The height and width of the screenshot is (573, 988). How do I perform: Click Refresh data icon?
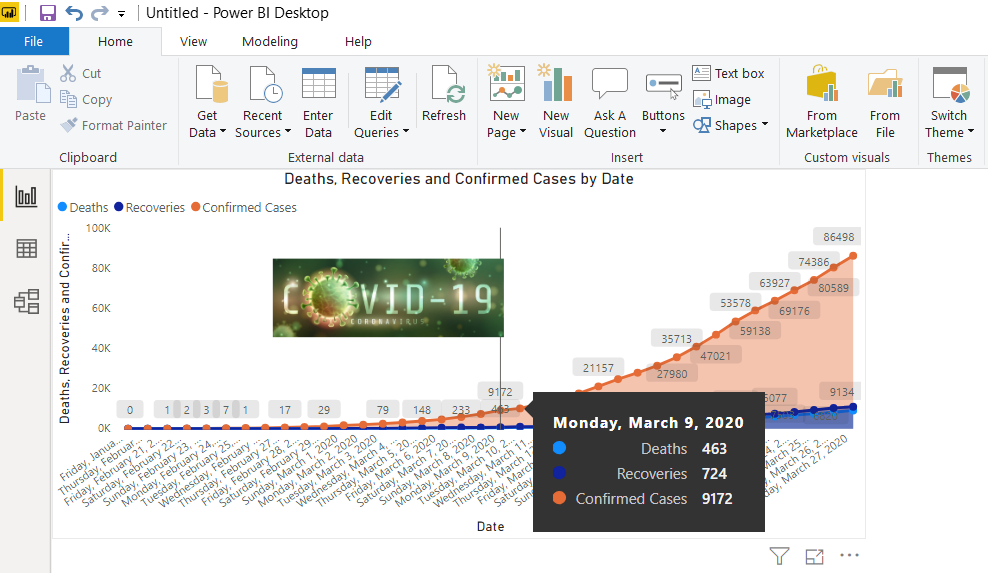pos(447,83)
